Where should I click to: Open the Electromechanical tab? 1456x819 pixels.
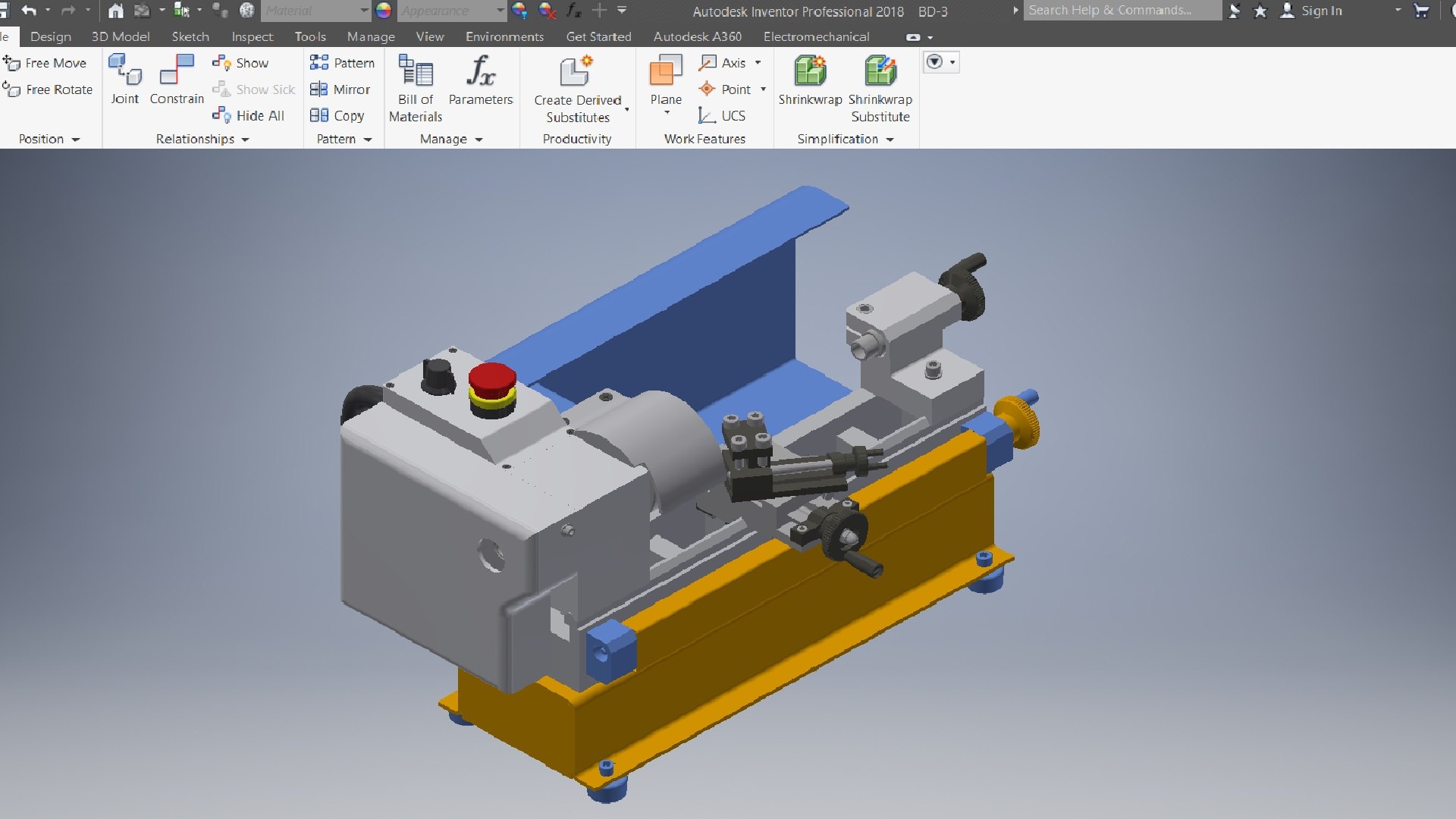coord(817,36)
